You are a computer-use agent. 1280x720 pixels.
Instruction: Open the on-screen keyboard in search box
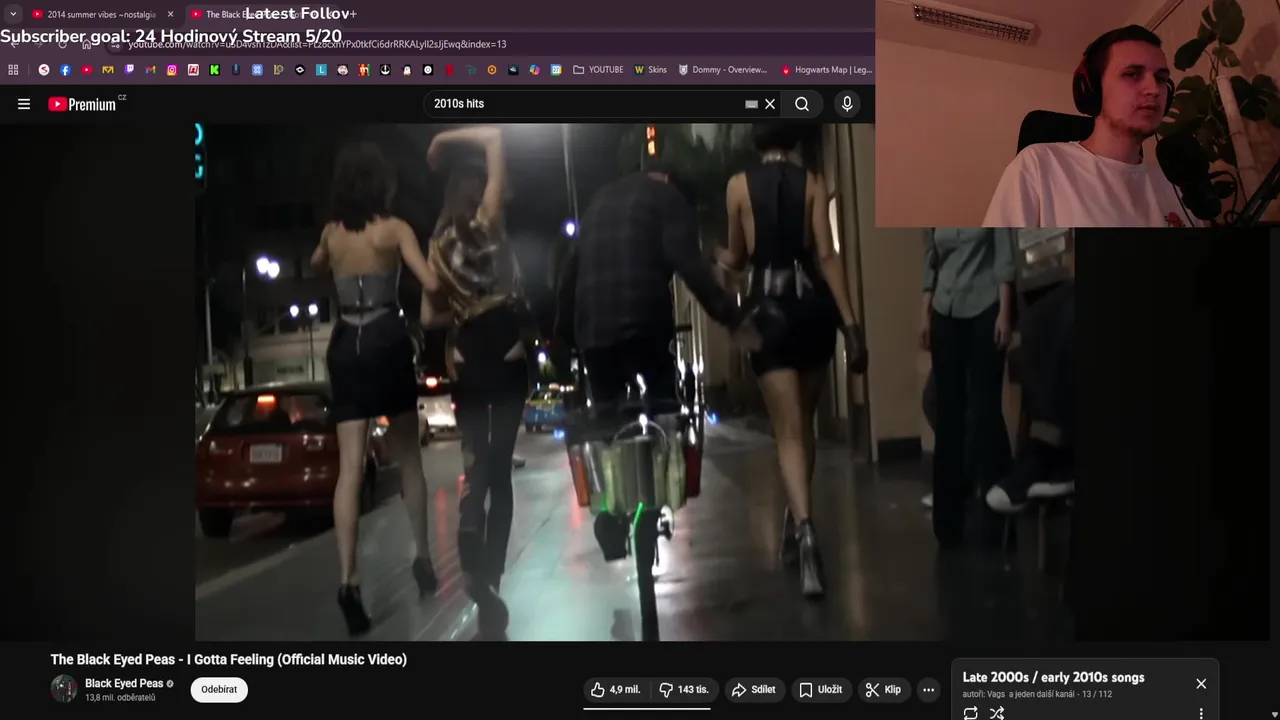click(x=751, y=104)
